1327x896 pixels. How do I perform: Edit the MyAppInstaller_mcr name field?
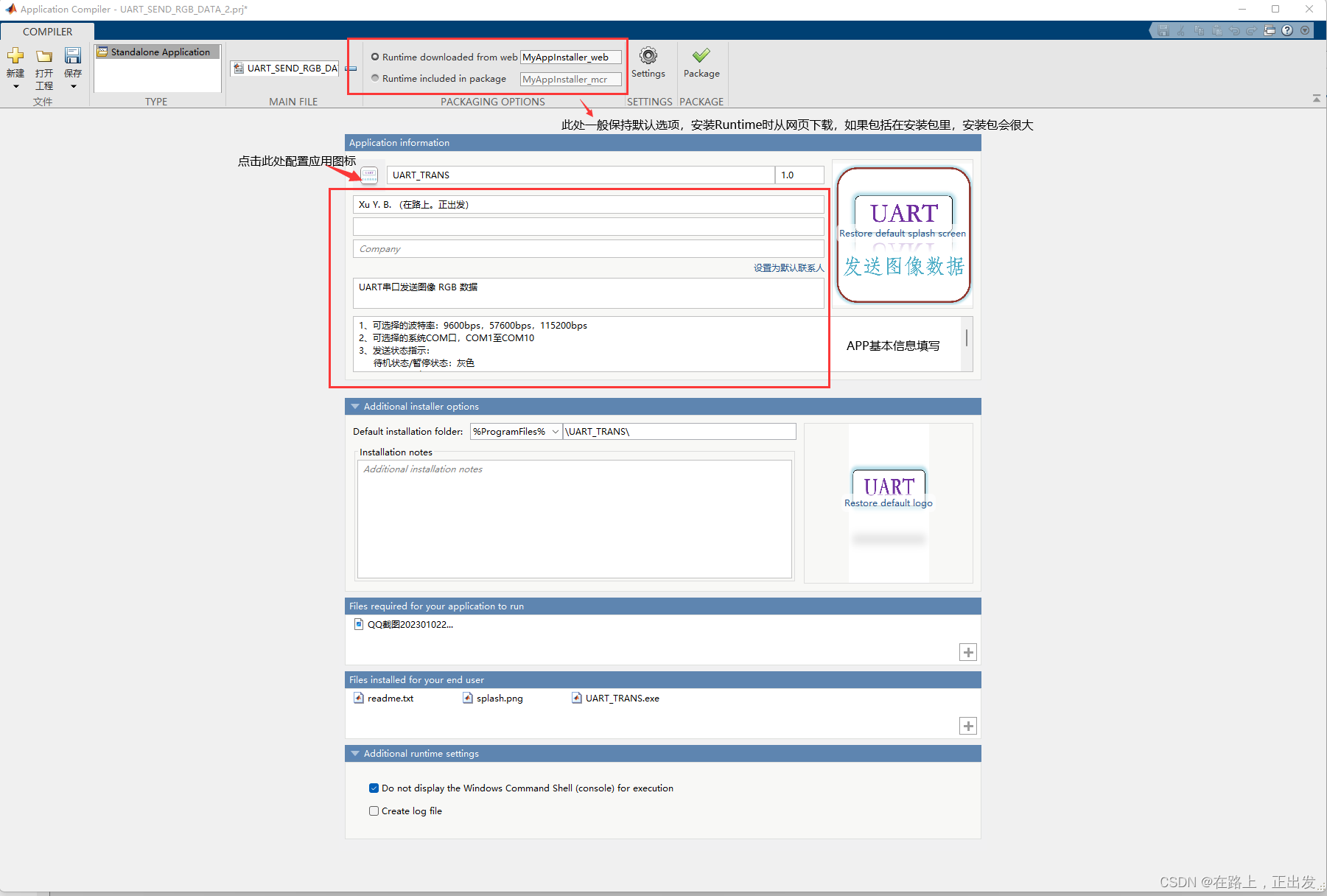click(571, 79)
